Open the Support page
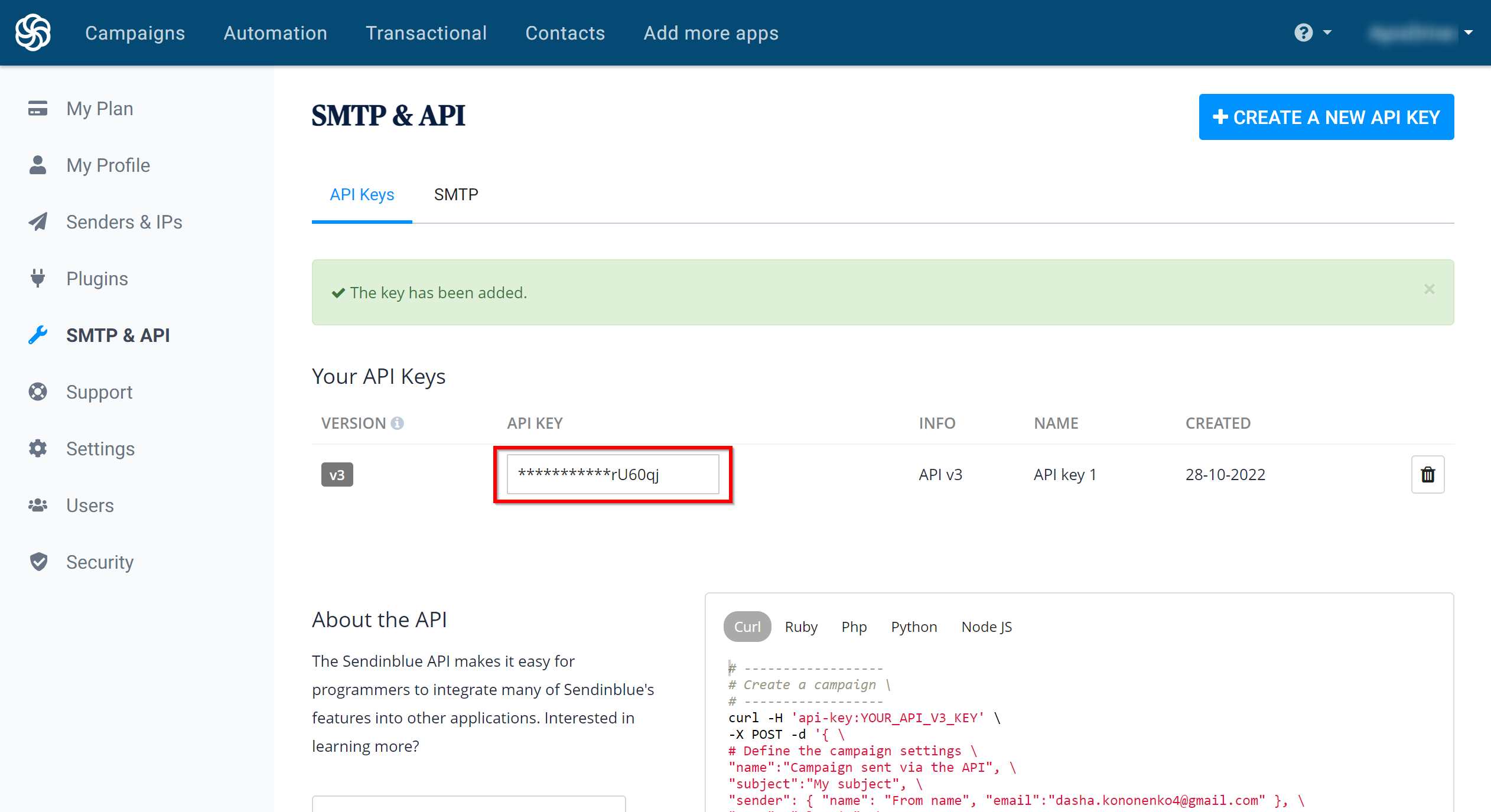Viewport: 1491px width, 812px height. click(x=99, y=392)
